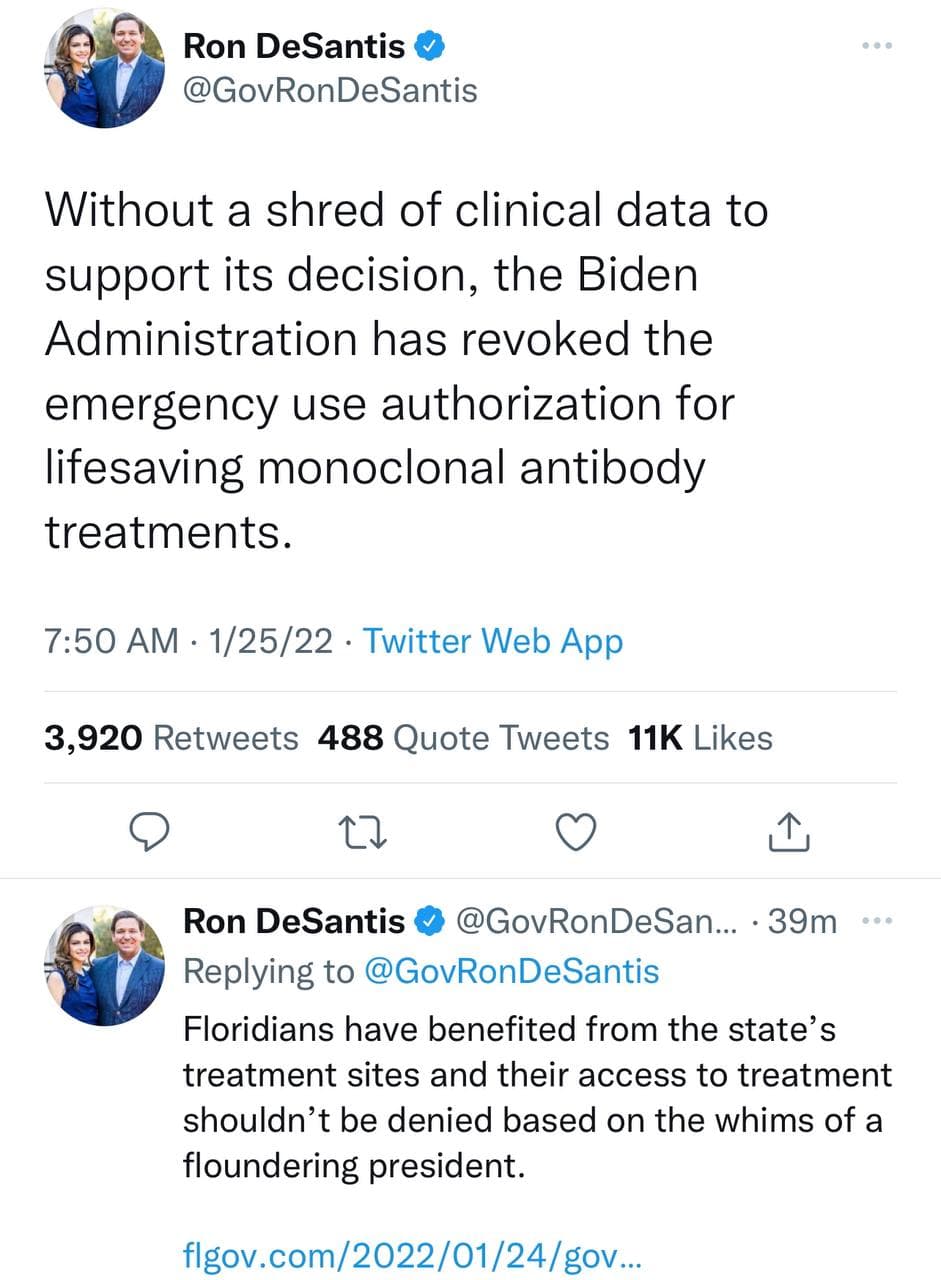Screen dimensions: 941x1280
Task: Open the profile picture on the reply tweet
Action: 104,965
